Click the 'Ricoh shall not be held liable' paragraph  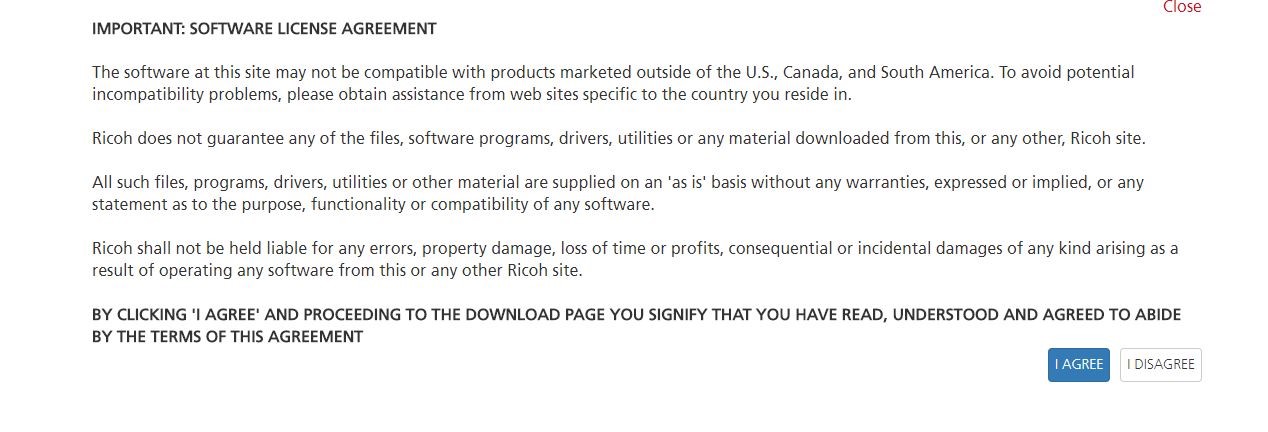tap(634, 258)
